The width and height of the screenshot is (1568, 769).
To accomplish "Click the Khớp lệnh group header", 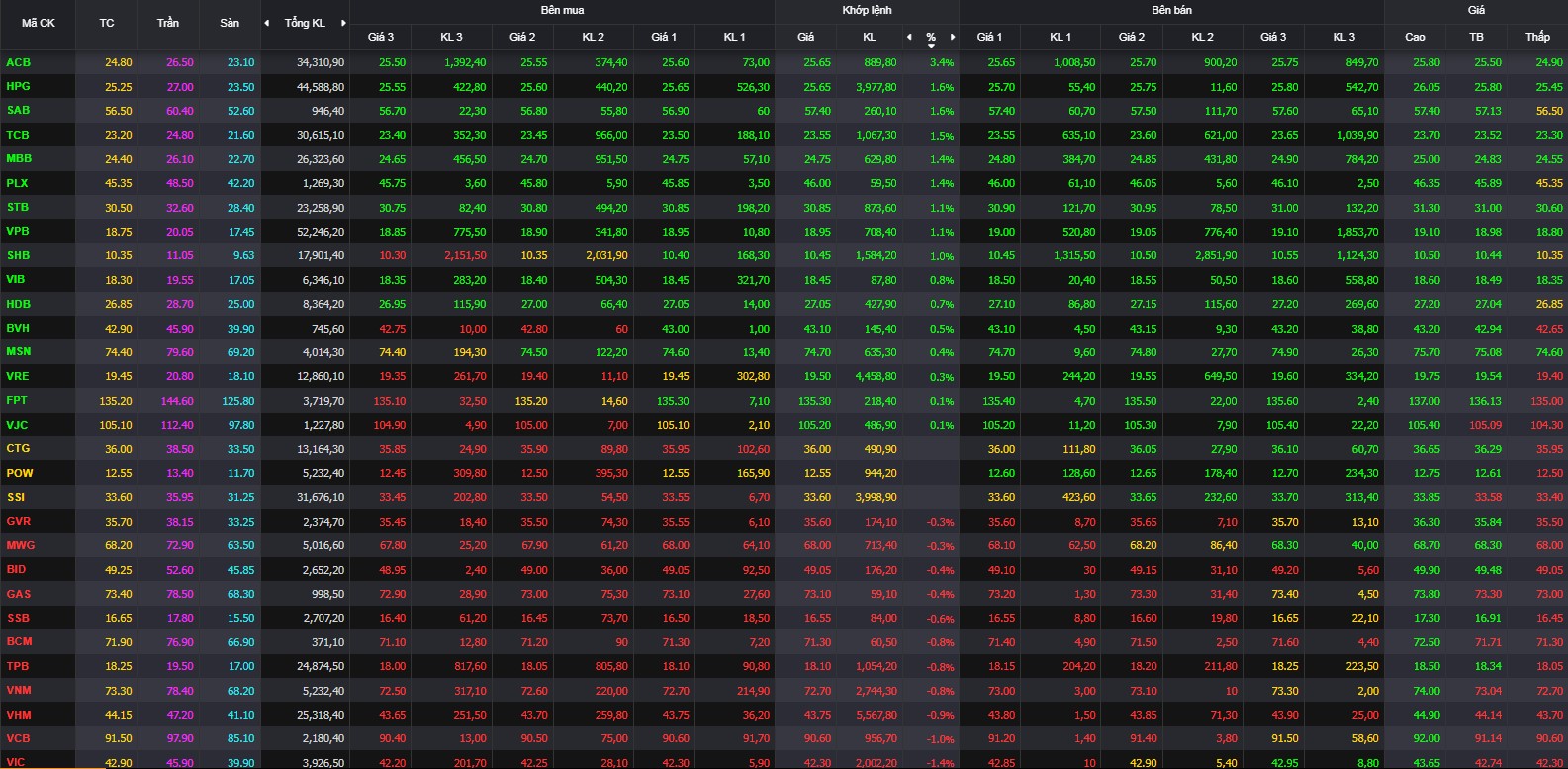I will tap(867, 10).
